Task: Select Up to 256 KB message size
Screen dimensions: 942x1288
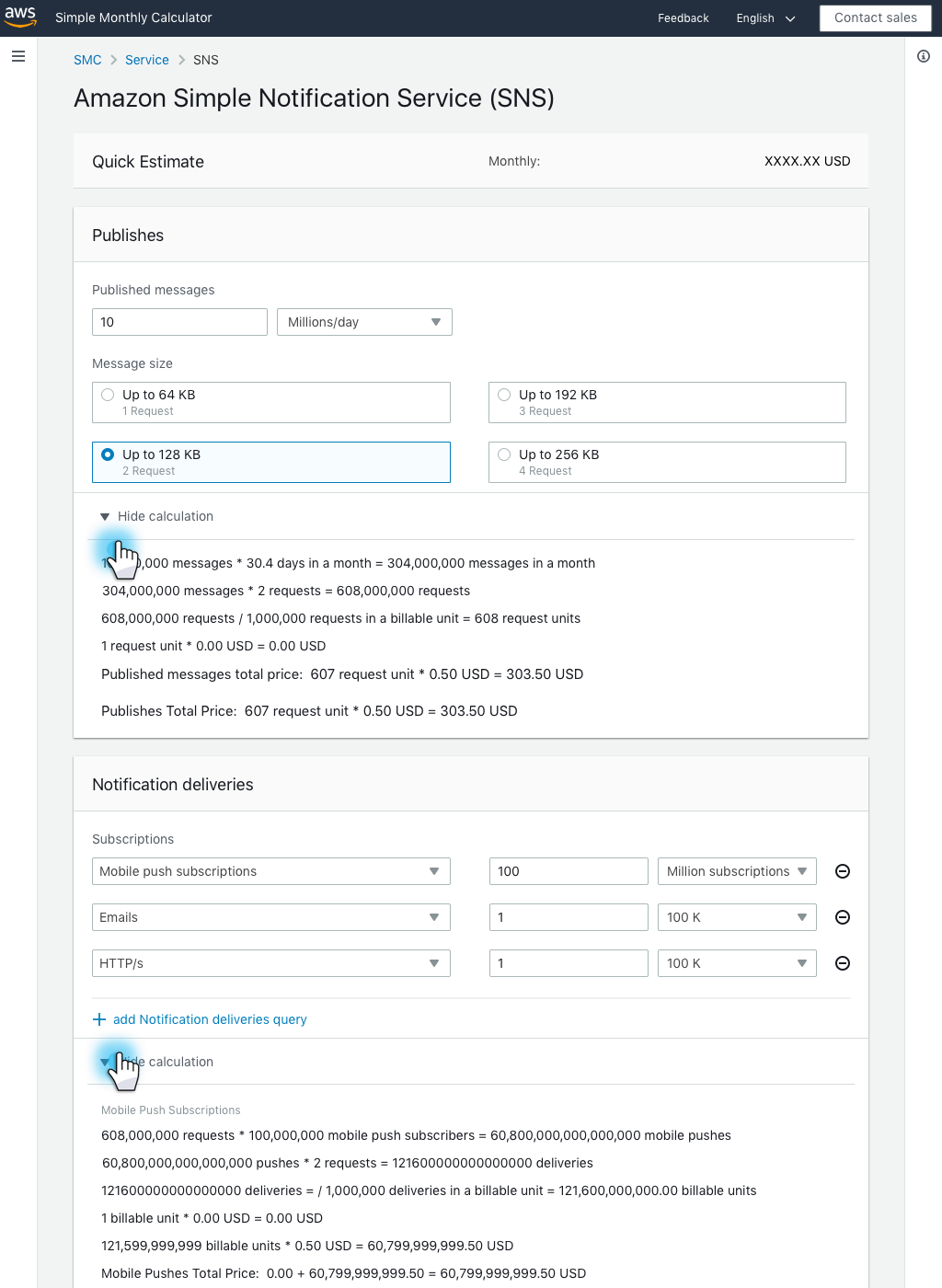Action: tap(504, 454)
